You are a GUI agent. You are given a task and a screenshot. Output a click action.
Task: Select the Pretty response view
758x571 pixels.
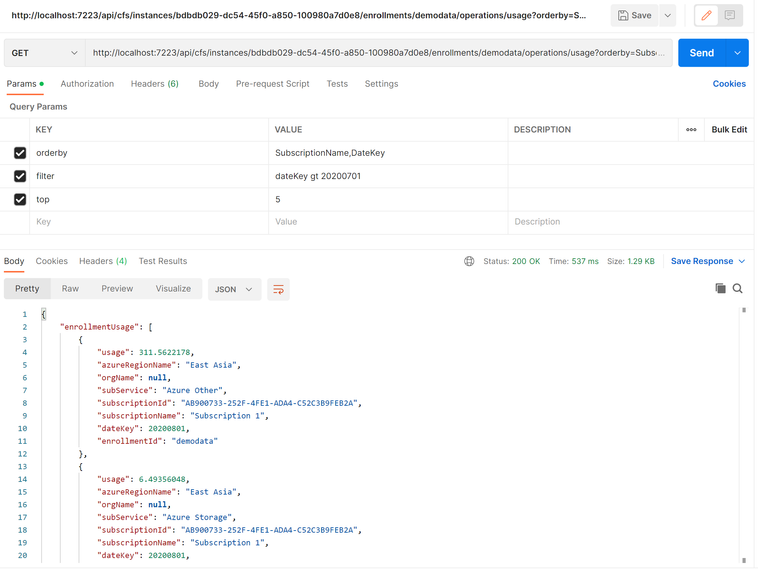(27, 289)
